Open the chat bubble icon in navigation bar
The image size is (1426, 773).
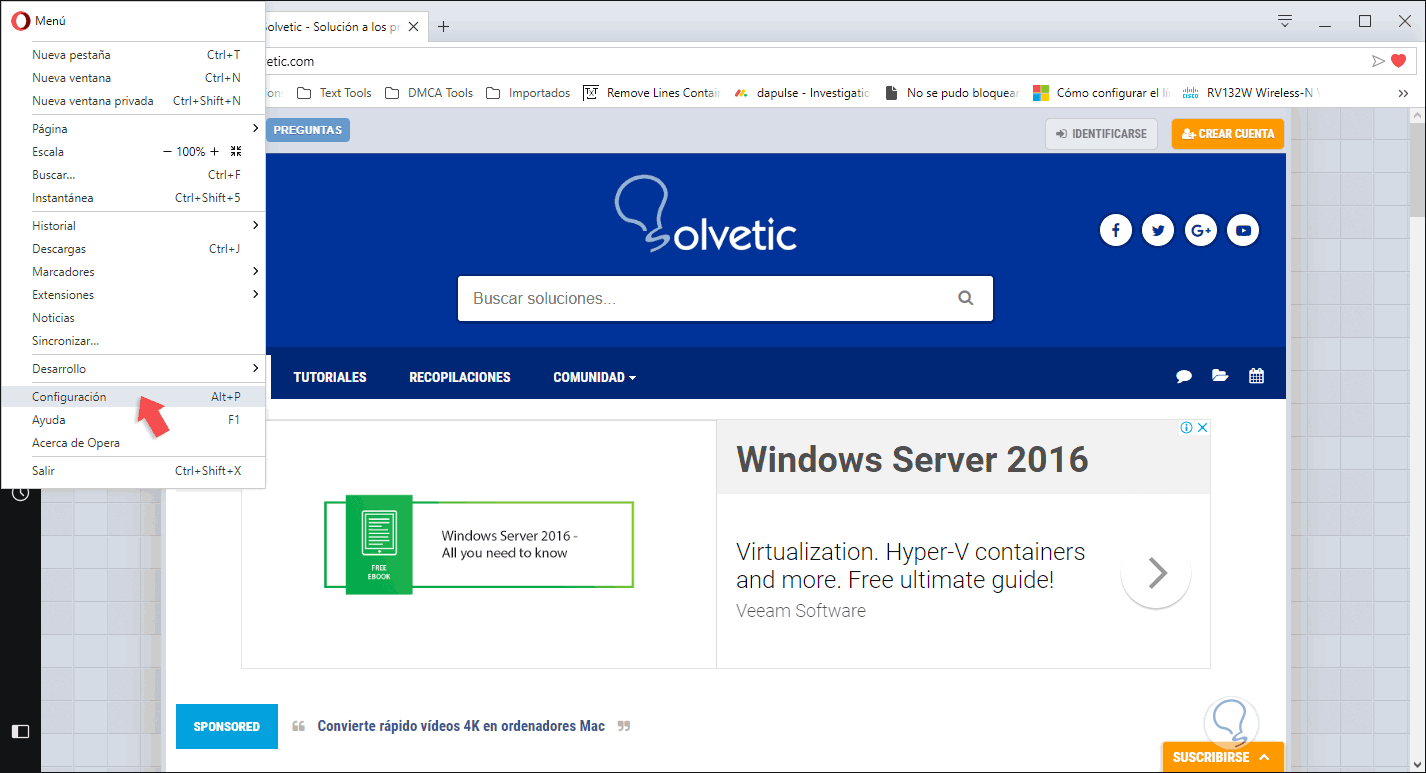point(1184,377)
